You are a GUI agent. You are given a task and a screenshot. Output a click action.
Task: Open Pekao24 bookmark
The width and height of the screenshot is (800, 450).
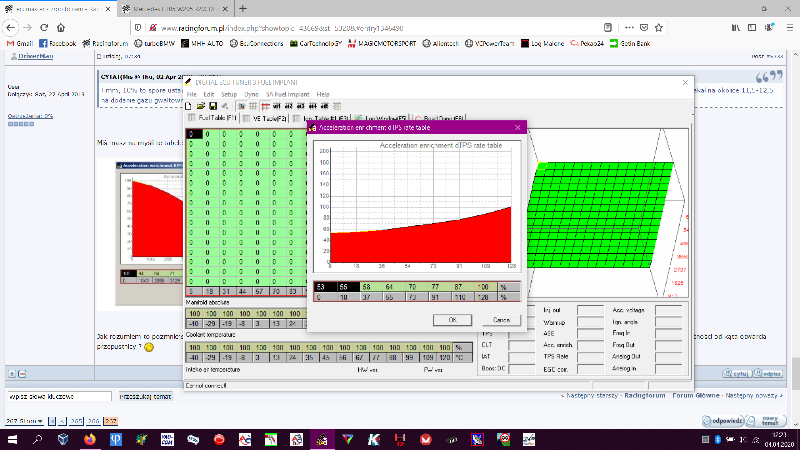point(587,43)
